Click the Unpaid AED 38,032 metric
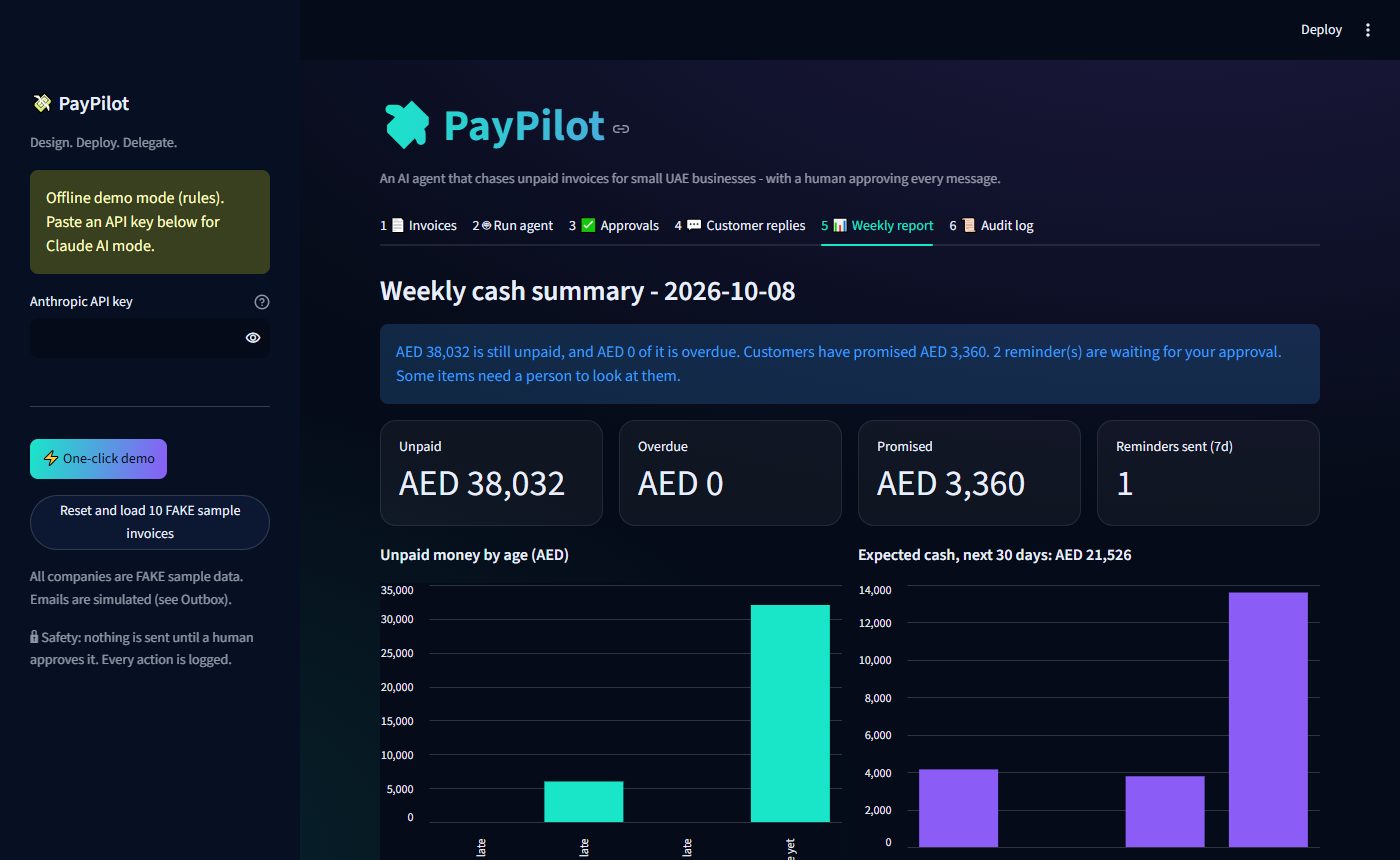Viewport: 1400px width, 860px height. (x=491, y=473)
